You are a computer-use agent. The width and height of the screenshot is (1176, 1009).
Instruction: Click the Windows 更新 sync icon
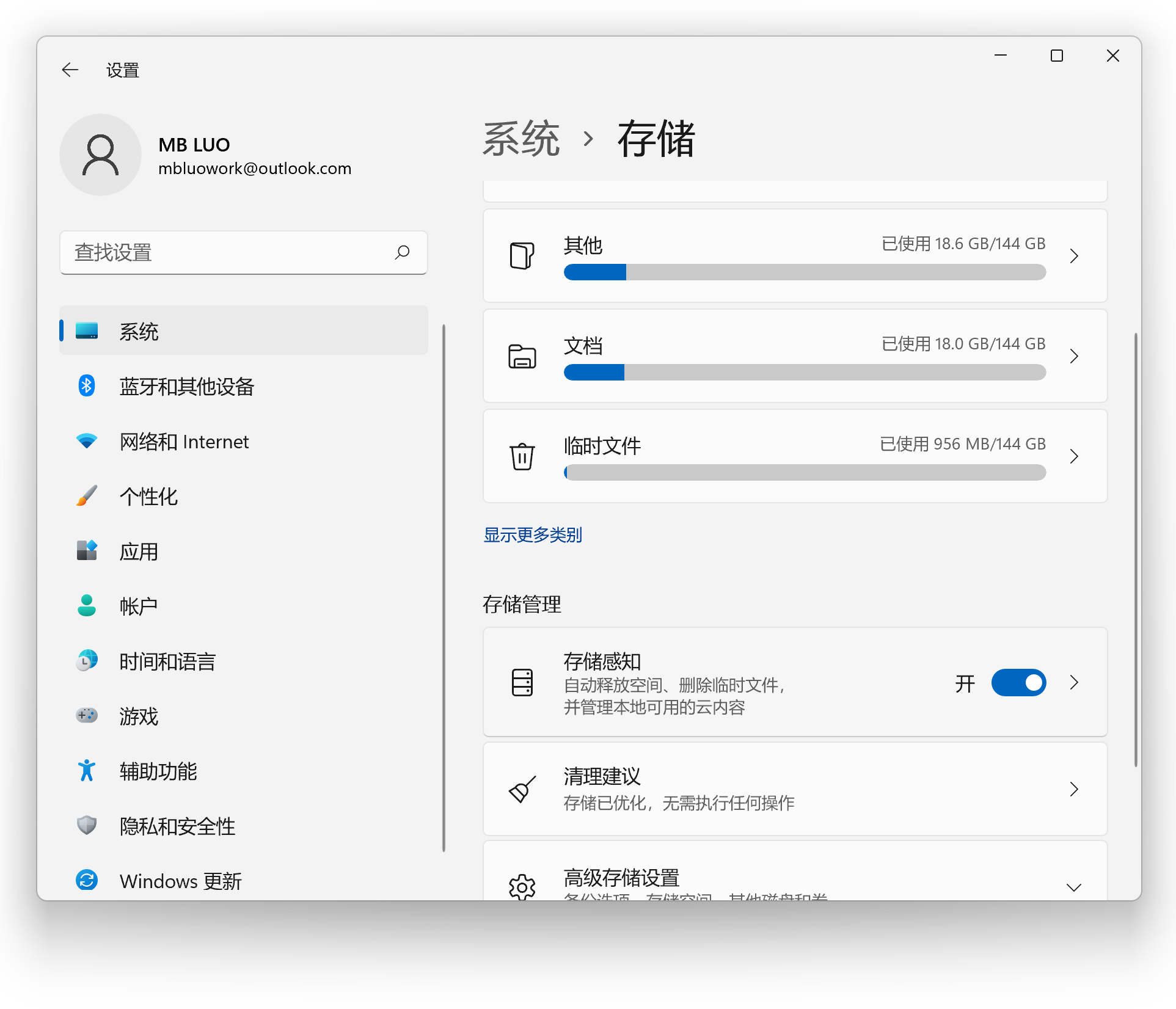point(87,880)
